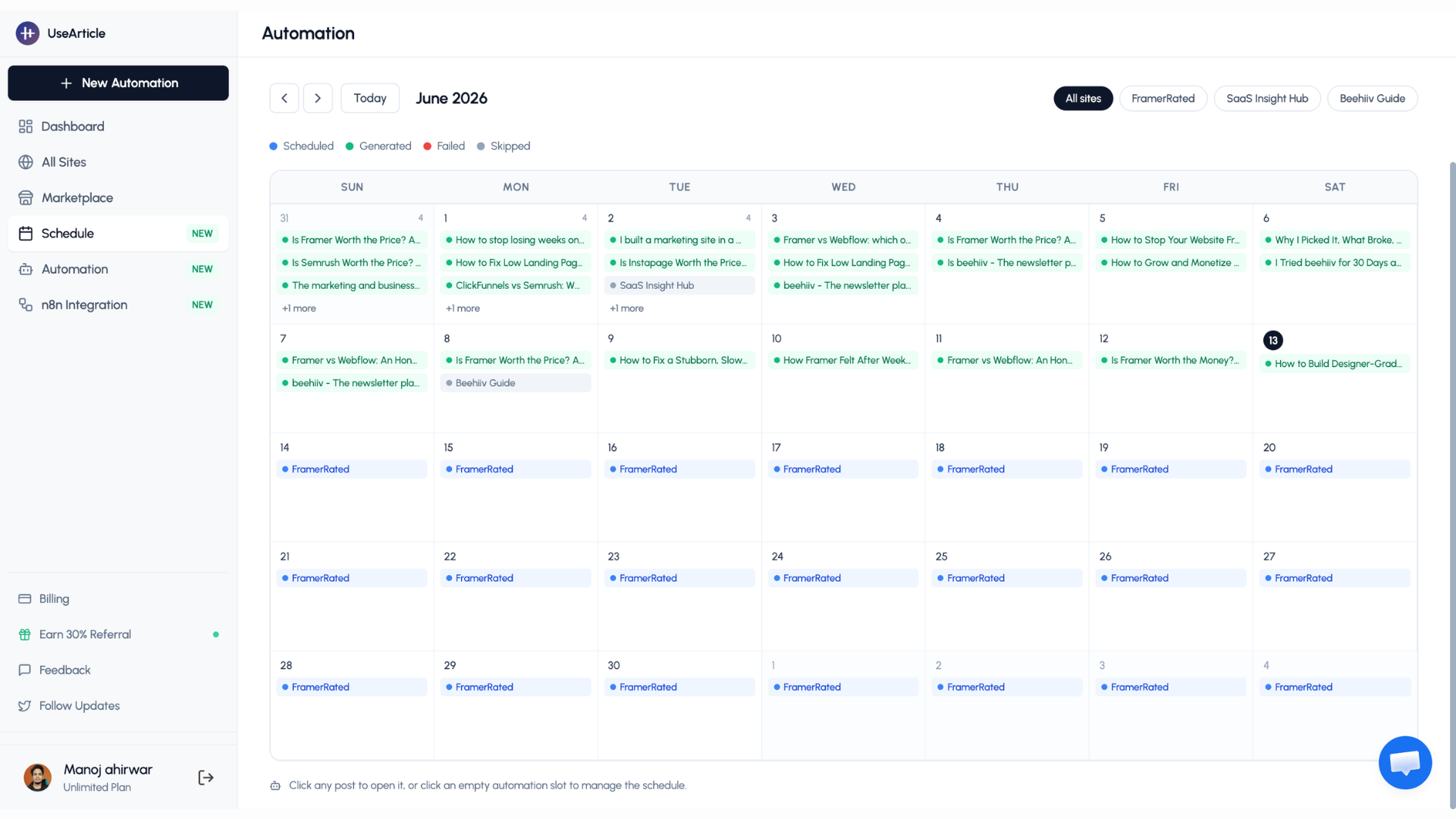The image size is (1456, 819).
Task: Open 'How to Stop Your Website Fr...' post
Action: [x=1171, y=240]
